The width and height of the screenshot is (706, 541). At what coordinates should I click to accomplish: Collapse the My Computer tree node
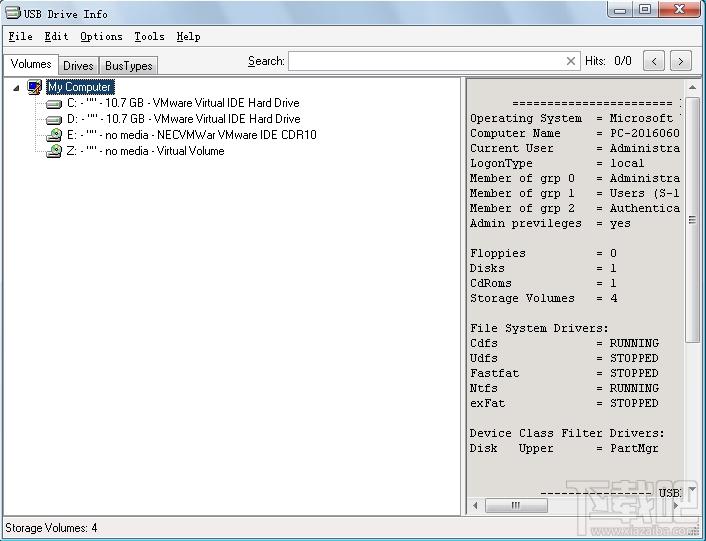pyautogui.click(x=16, y=88)
